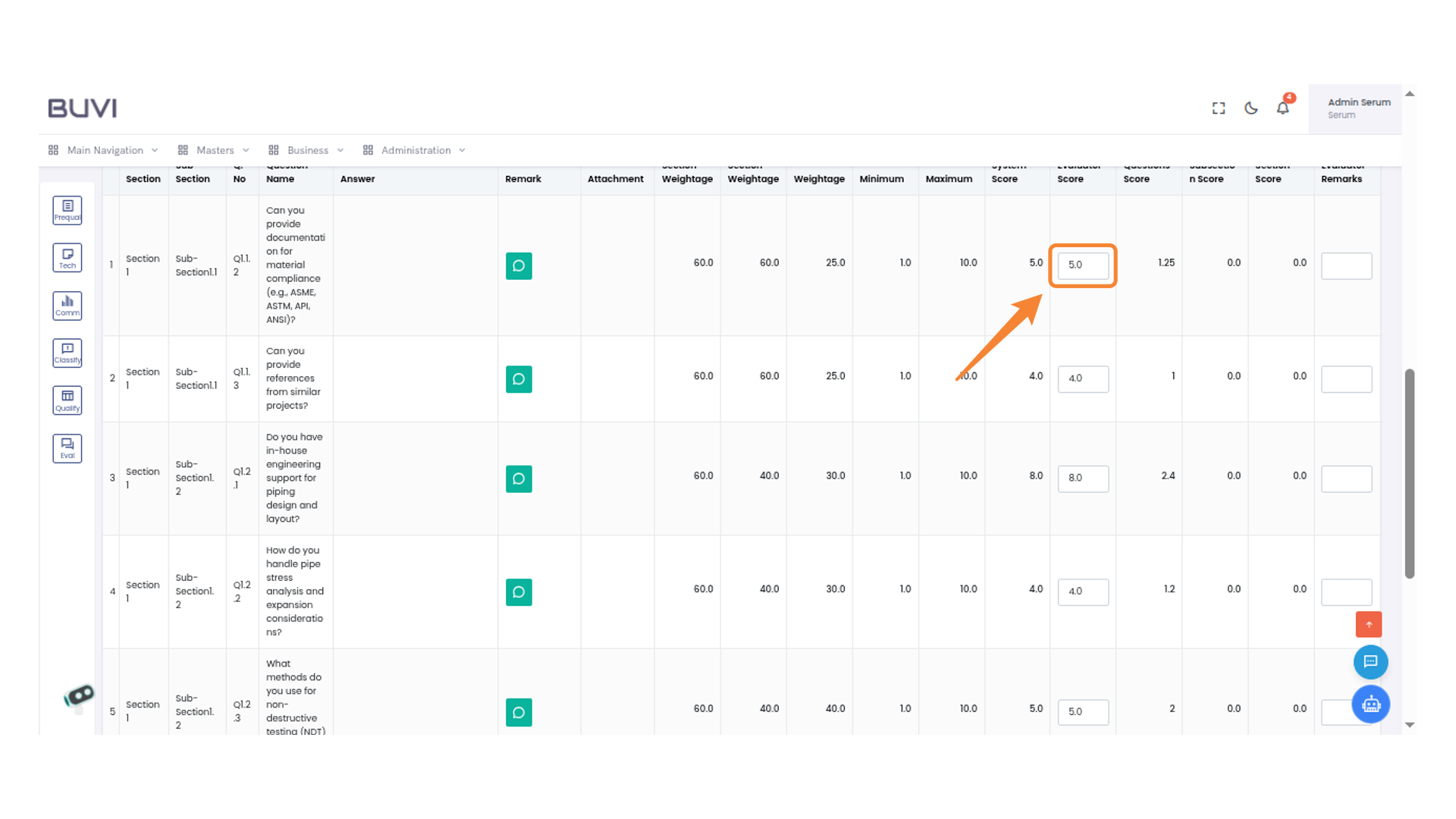Expand the Administration dropdown menu
Screen dimensions: 1456x819
pos(414,150)
